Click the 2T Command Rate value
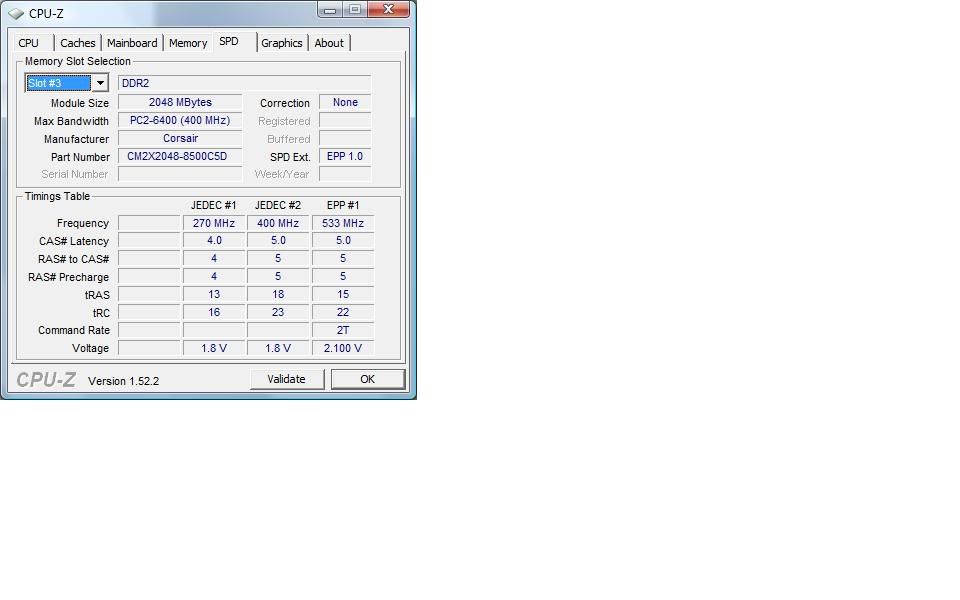960x600 pixels. click(343, 330)
